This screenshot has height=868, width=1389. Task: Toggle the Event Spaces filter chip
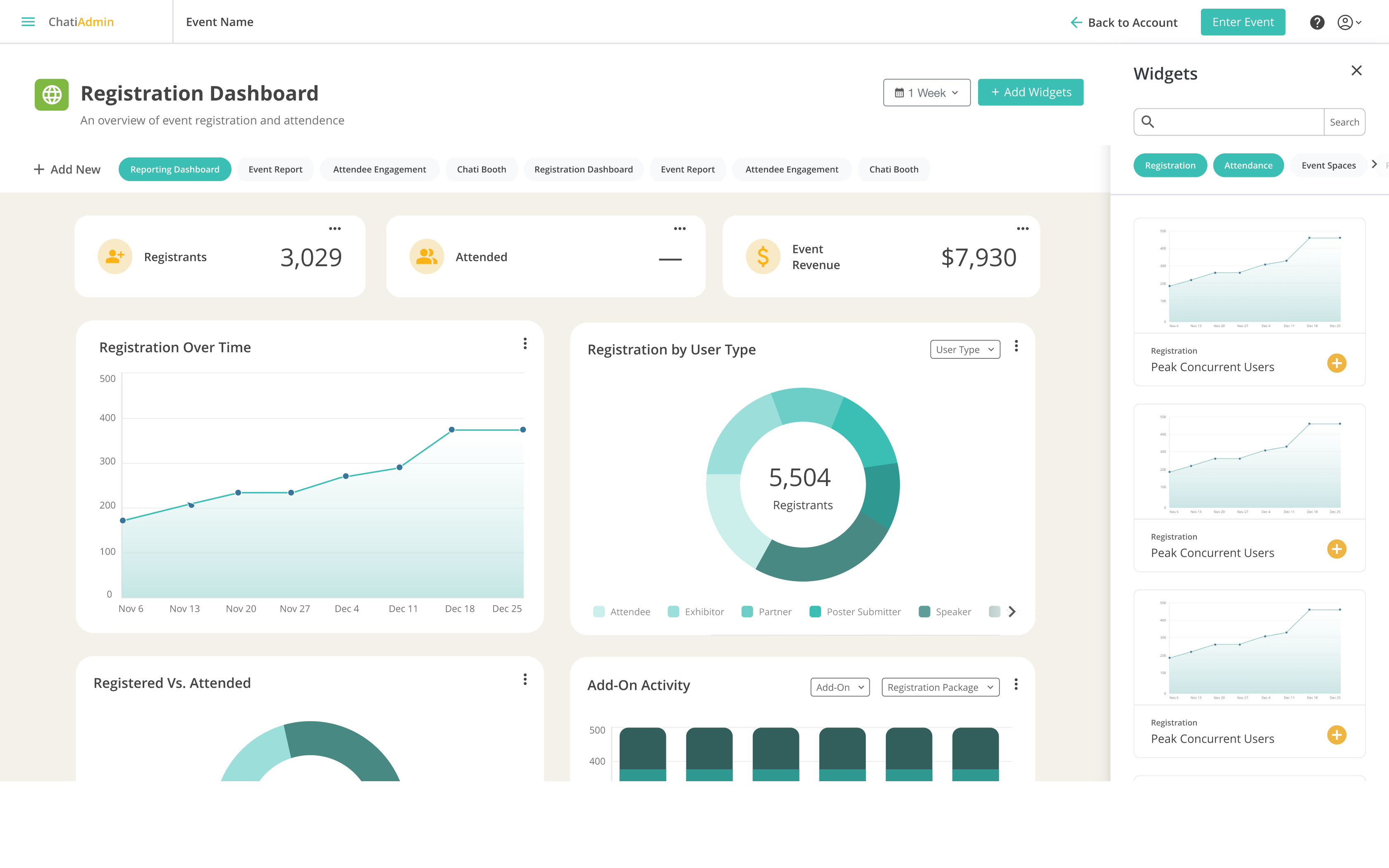[x=1328, y=165]
